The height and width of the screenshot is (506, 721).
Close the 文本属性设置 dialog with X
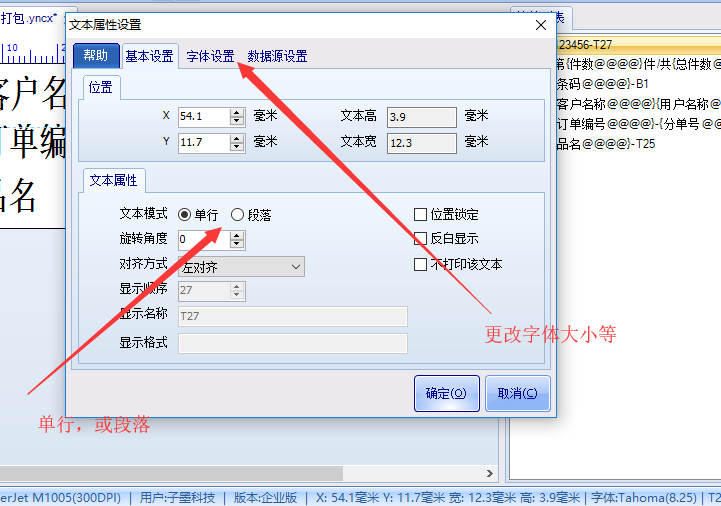(541, 24)
